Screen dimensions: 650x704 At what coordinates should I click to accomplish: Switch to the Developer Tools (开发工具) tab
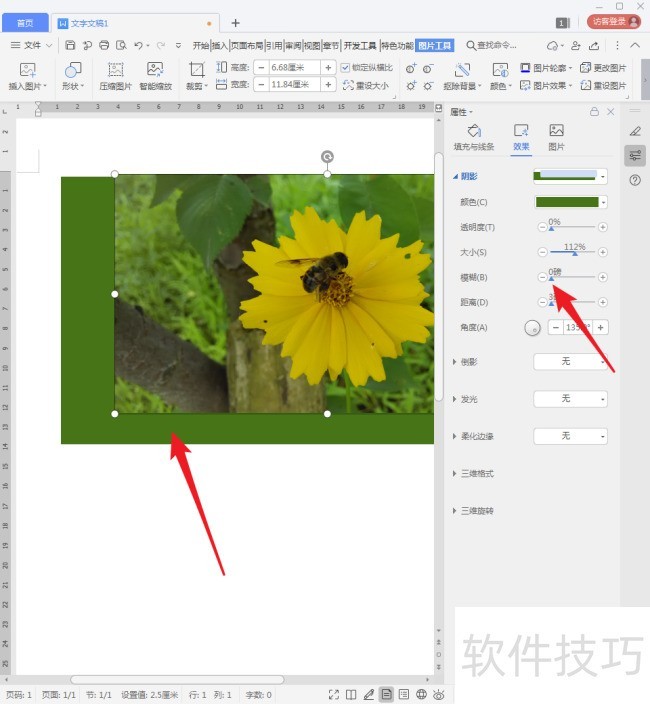[360, 45]
